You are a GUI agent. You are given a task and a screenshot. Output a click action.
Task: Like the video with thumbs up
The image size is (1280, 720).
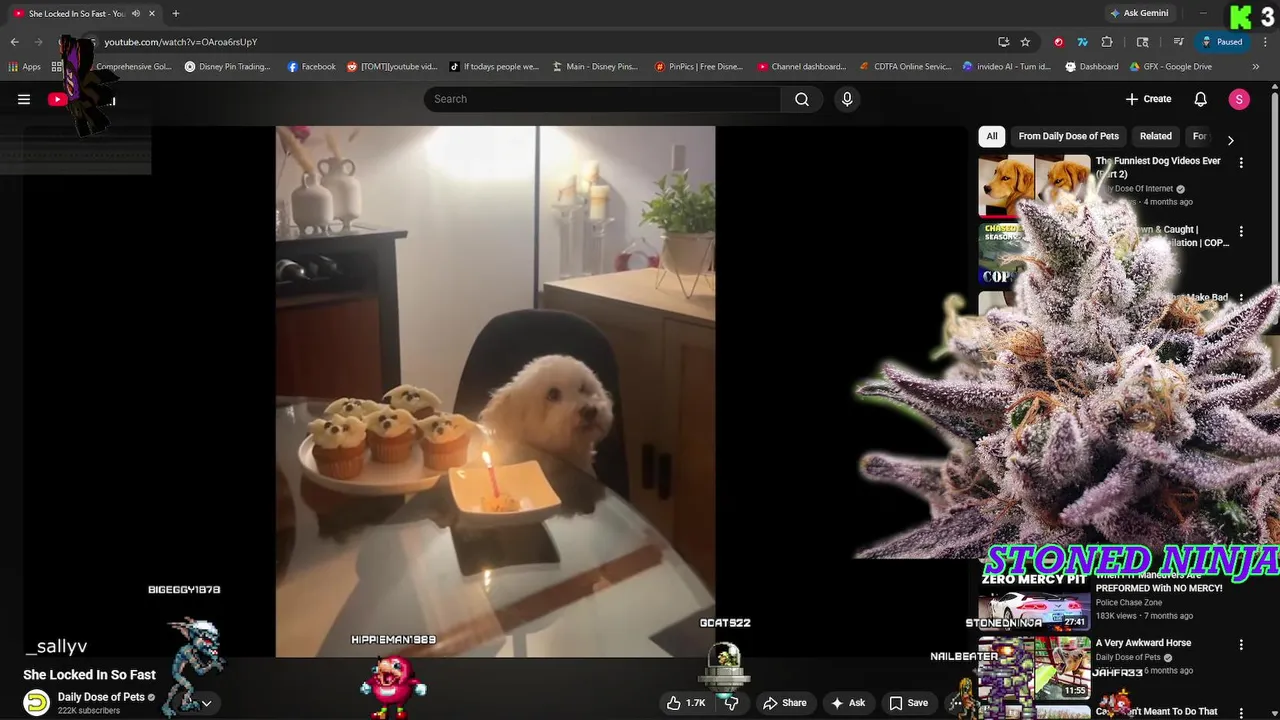click(x=686, y=703)
